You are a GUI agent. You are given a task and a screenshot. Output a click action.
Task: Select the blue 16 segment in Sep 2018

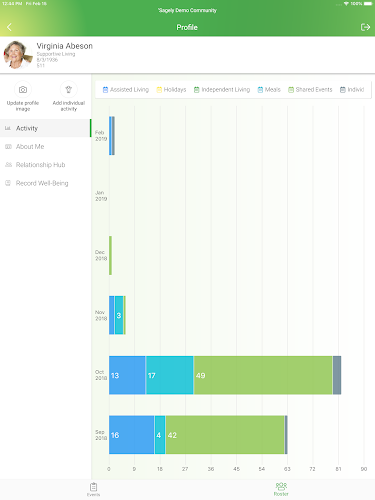point(132,435)
